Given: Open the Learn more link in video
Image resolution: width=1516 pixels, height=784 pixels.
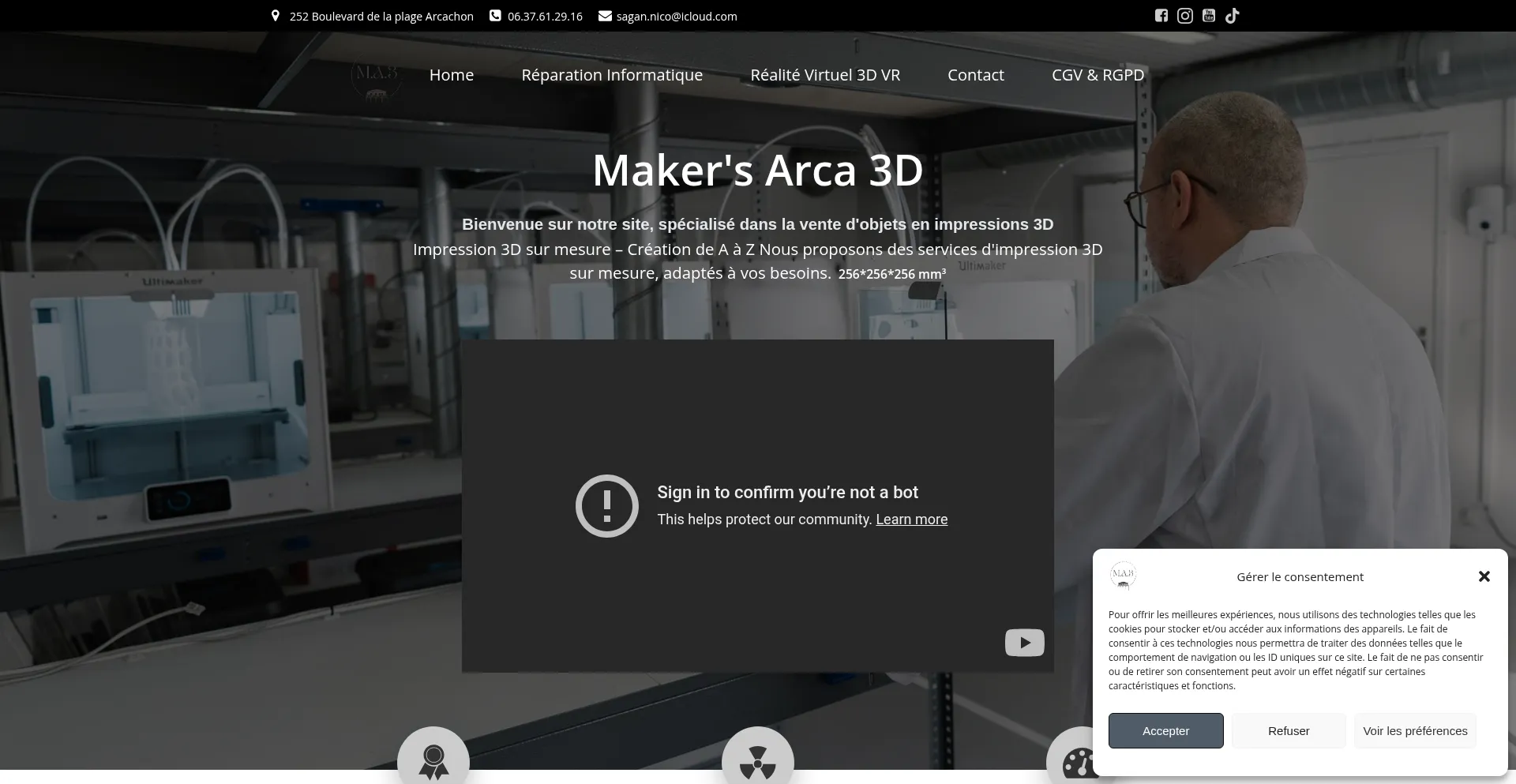Looking at the screenshot, I should (x=911, y=520).
